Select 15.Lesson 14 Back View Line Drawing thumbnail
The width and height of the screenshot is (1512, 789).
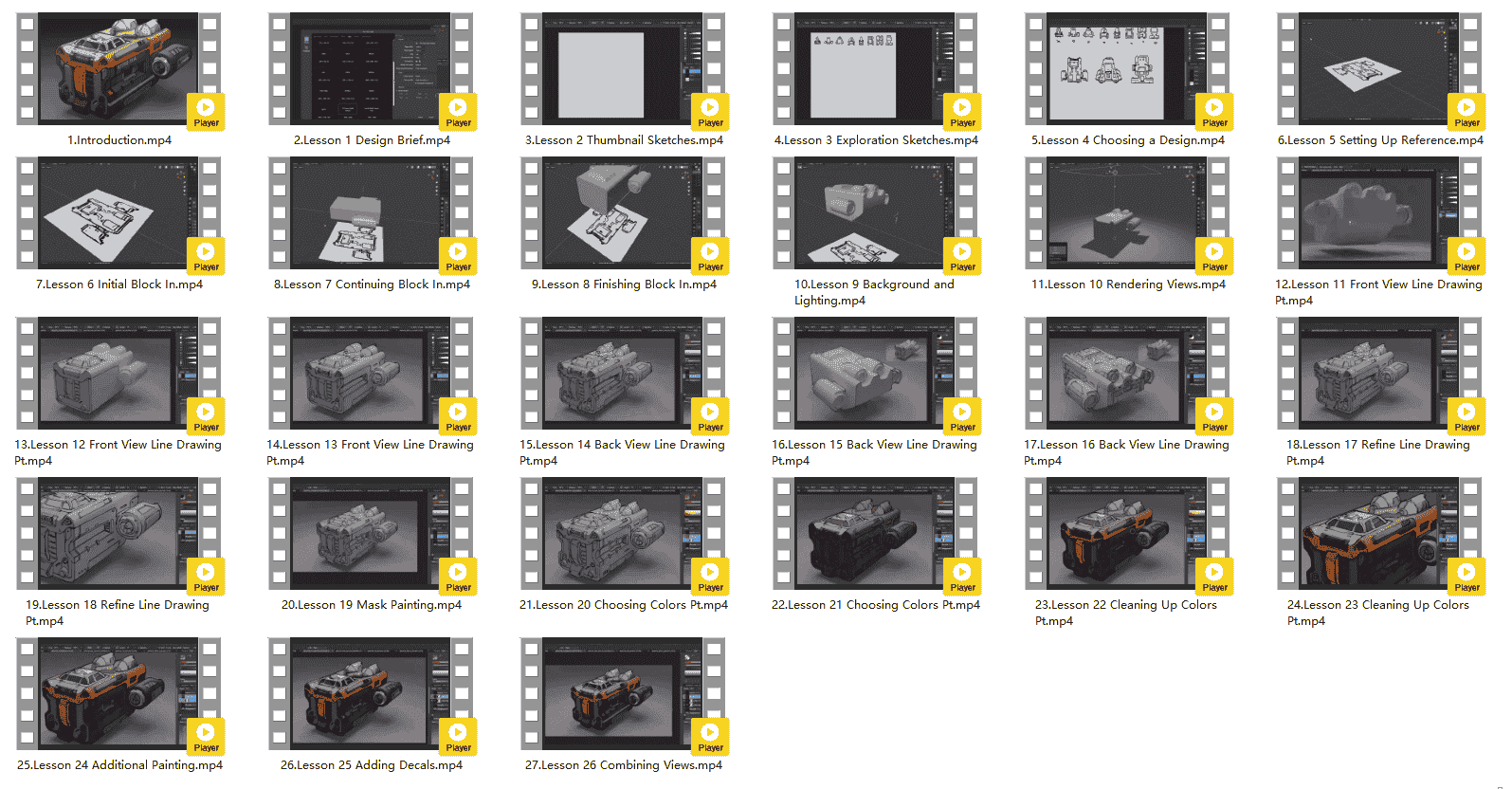[x=623, y=374]
